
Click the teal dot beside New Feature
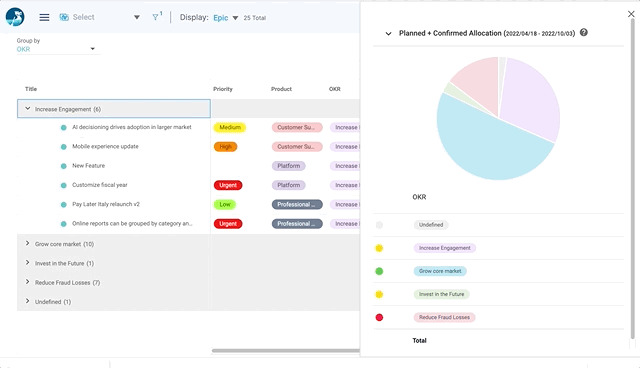click(x=64, y=166)
